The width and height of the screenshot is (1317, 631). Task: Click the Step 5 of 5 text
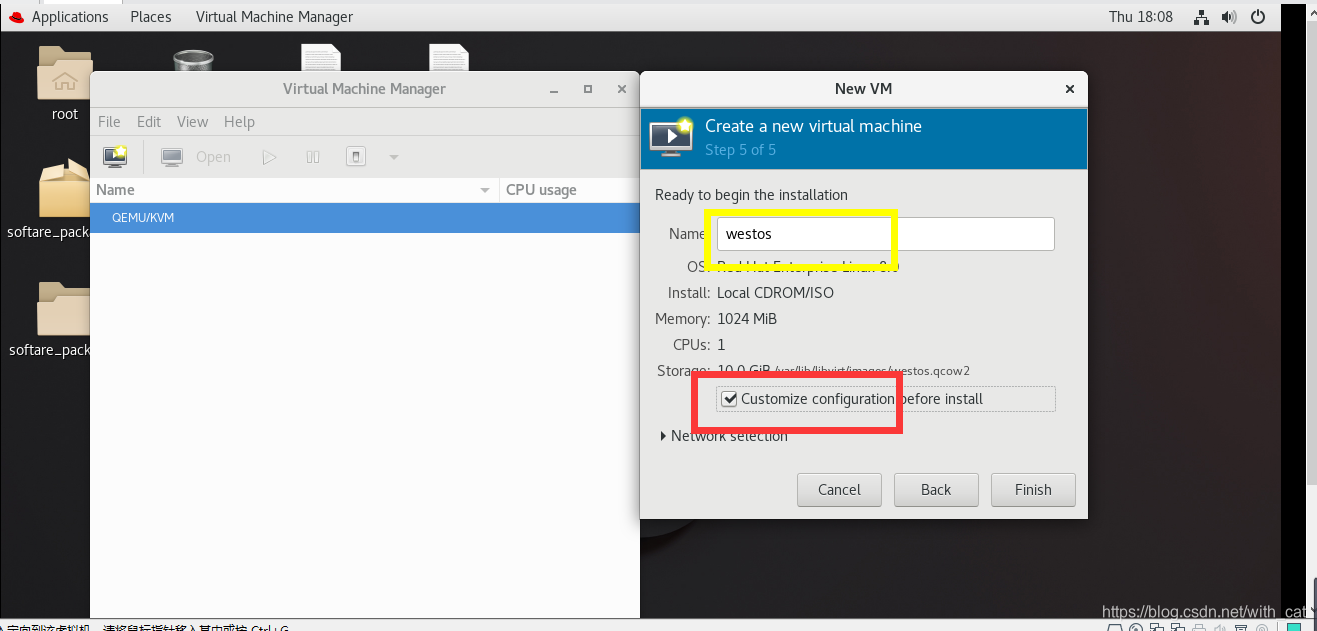coord(740,150)
